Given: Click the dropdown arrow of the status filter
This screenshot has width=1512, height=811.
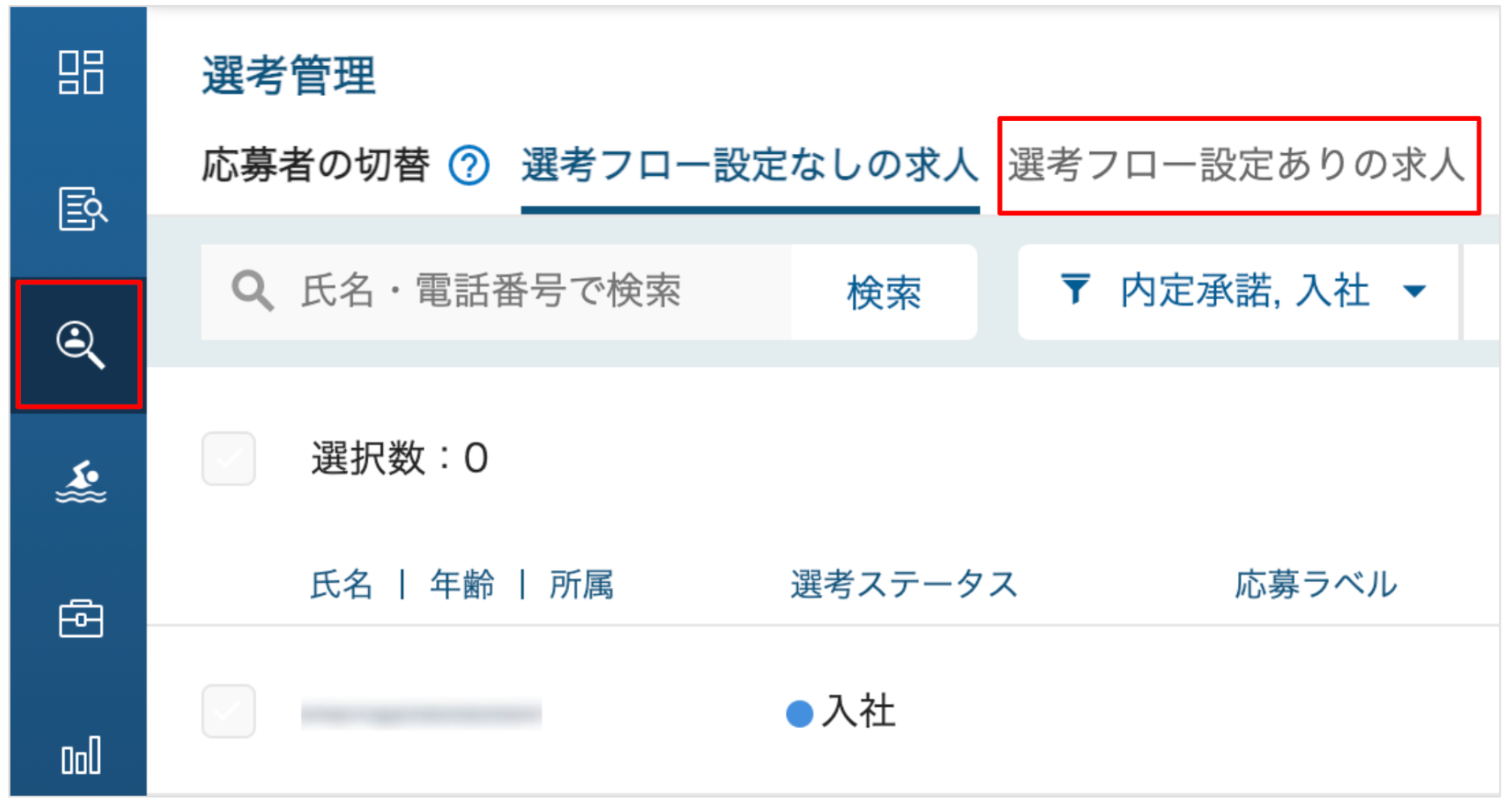Looking at the screenshot, I should (1414, 291).
